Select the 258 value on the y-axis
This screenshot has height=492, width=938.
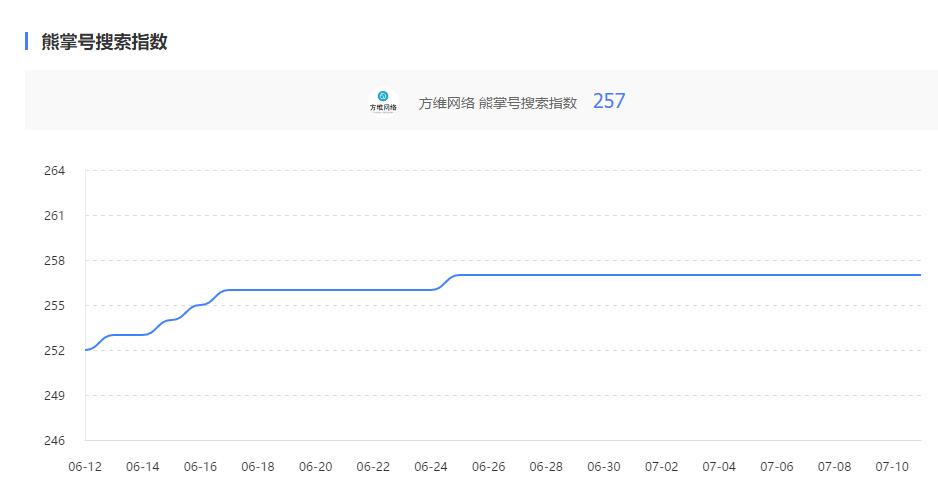tap(54, 261)
